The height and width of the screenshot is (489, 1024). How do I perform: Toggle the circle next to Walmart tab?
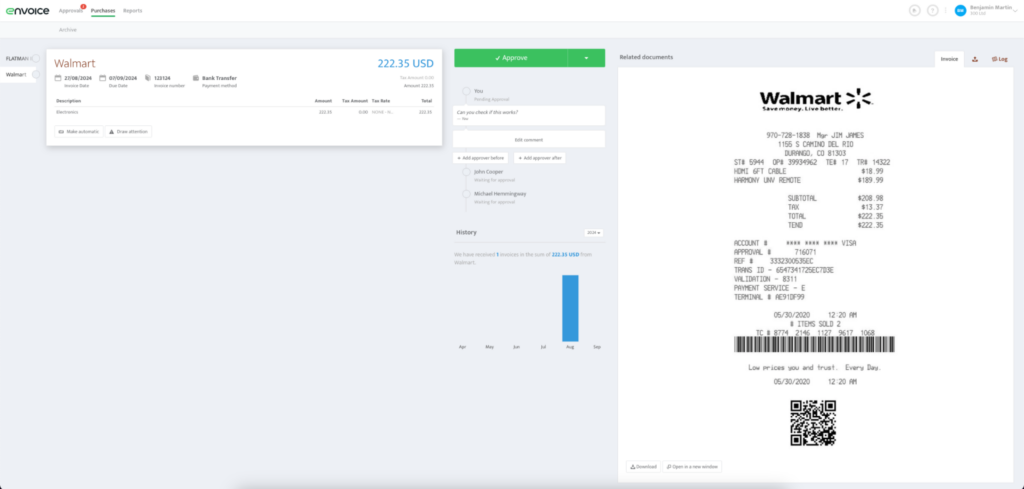point(36,74)
